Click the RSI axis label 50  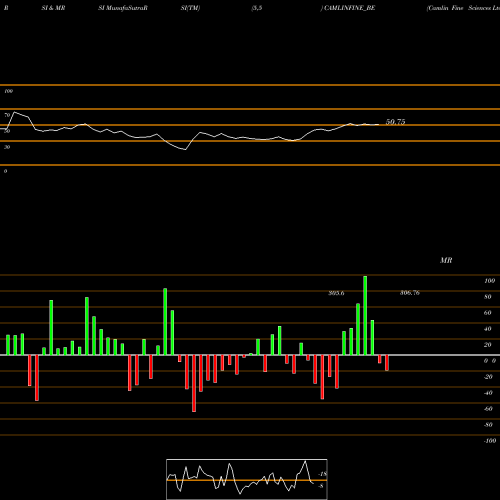pos(7,131)
